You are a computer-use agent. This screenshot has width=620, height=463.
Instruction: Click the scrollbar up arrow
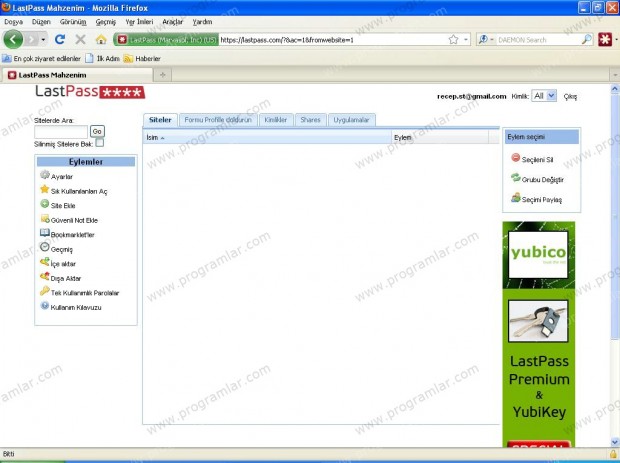tap(615, 89)
